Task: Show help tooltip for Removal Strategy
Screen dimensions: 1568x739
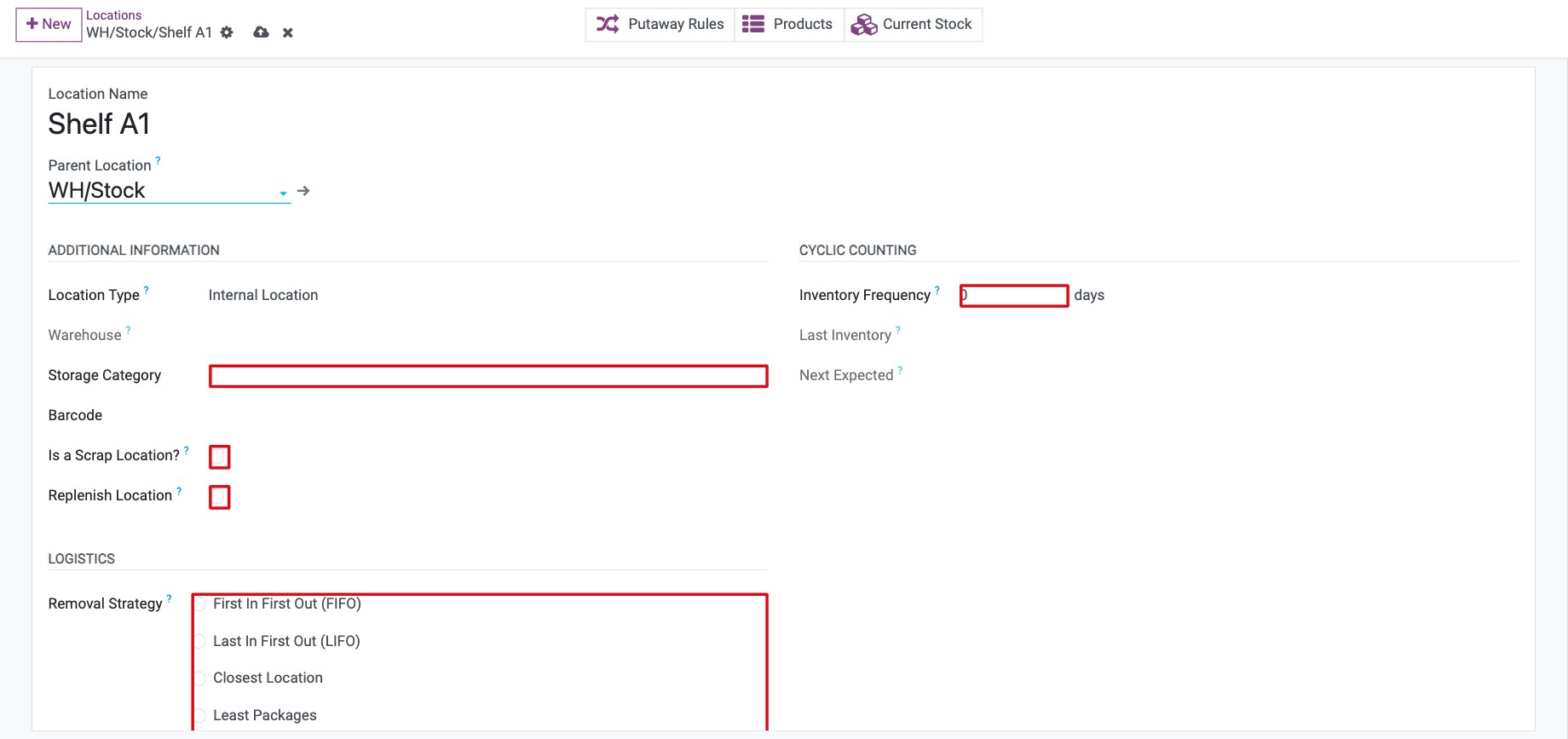Action: pyautogui.click(x=169, y=598)
